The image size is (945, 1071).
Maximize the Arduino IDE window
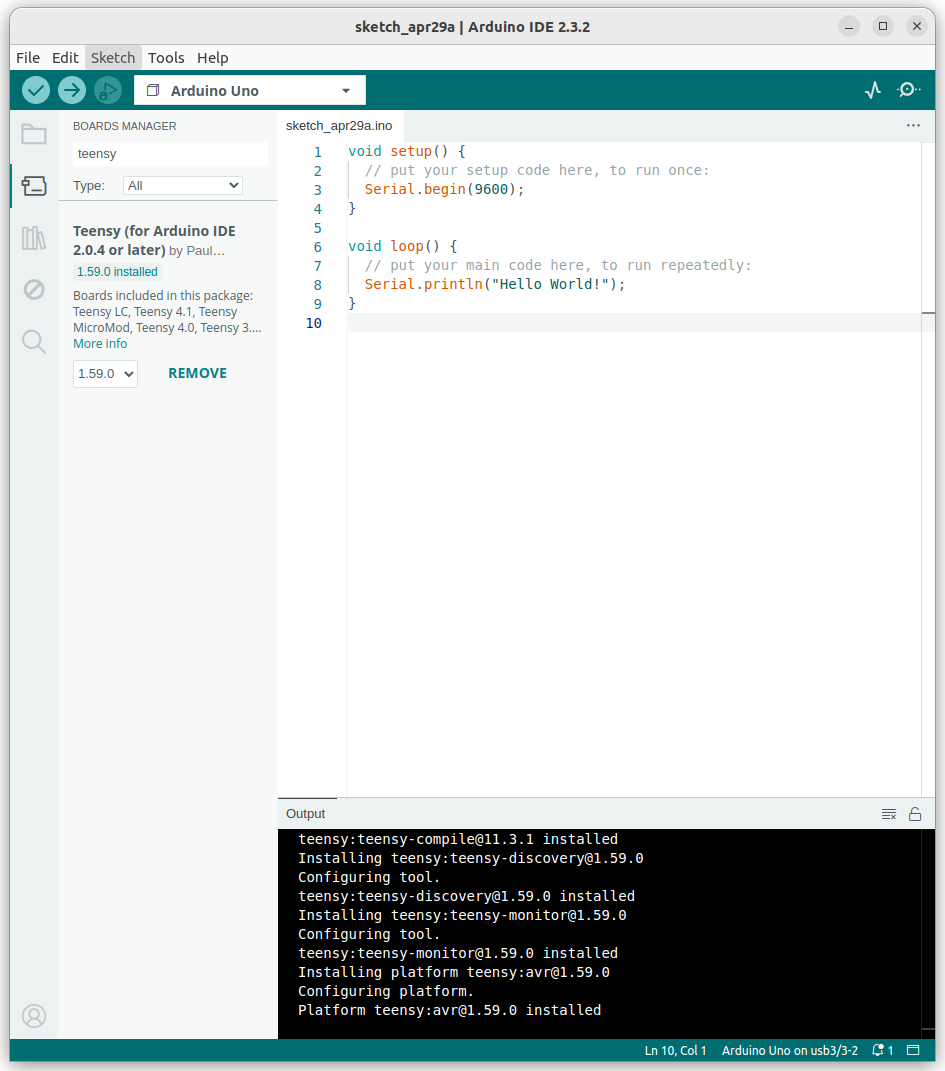pyautogui.click(x=883, y=27)
